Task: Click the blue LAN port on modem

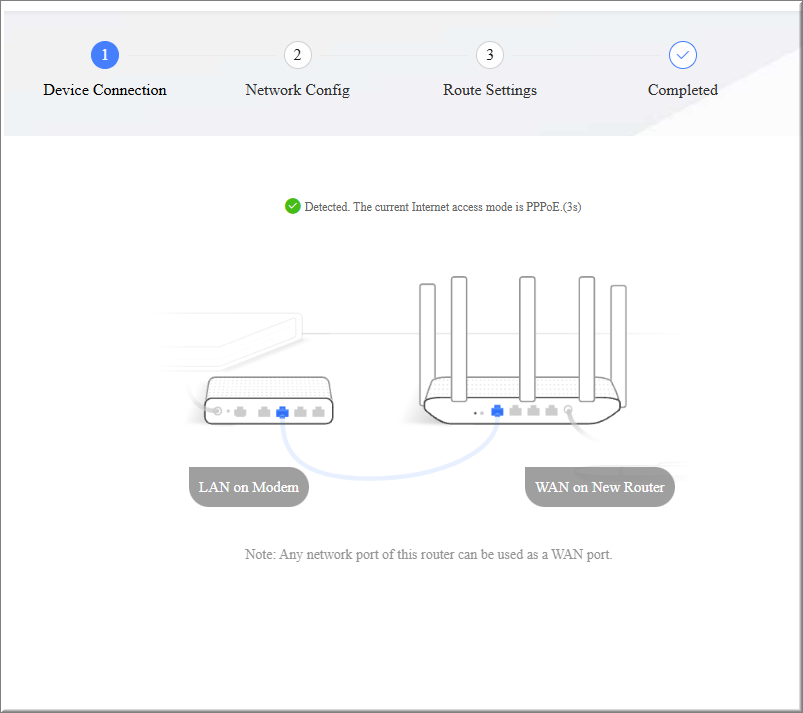Action: point(282,411)
